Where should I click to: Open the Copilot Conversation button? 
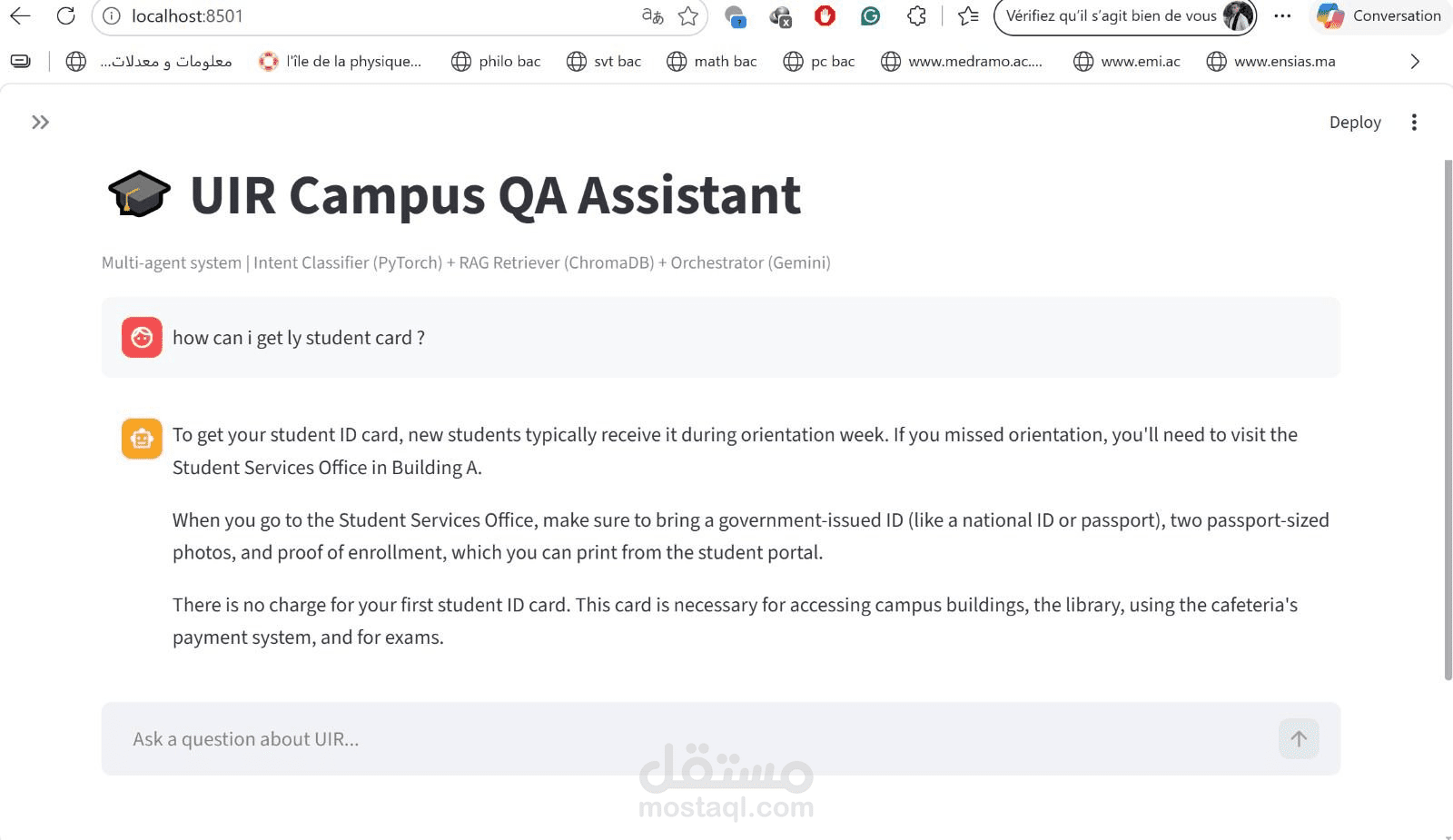pyautogui.click(x=1380, y=15)
